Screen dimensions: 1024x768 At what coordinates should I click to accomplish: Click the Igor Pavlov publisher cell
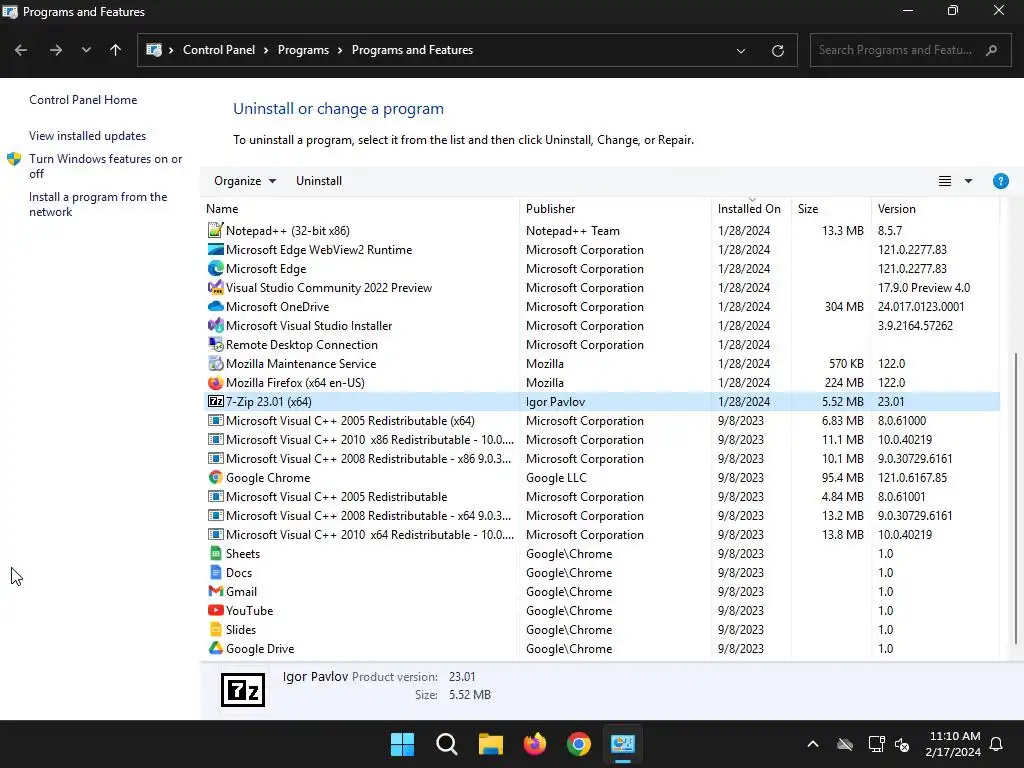click(555, 402)
